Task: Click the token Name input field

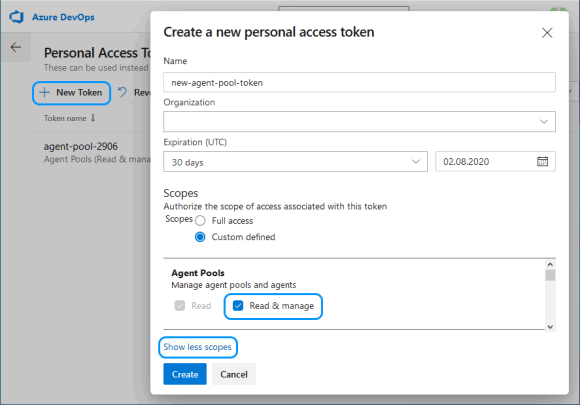Action: pyautogui.click(x=359, y=82)
